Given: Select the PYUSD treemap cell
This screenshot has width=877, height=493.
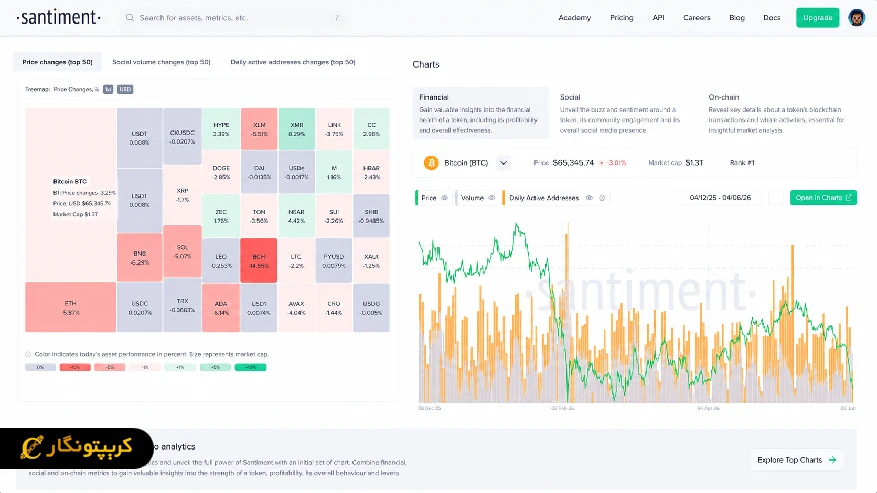Looking at the screenshot, I should pos(334,261).
